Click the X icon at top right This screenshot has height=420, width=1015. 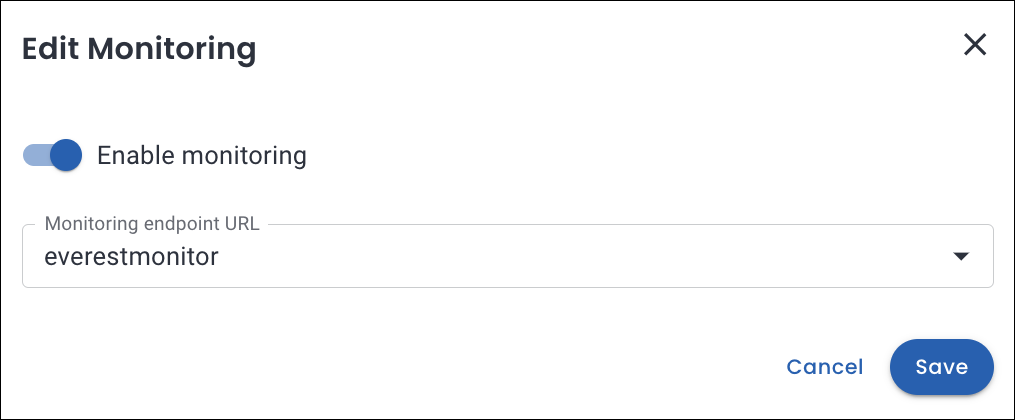point(974,44)
